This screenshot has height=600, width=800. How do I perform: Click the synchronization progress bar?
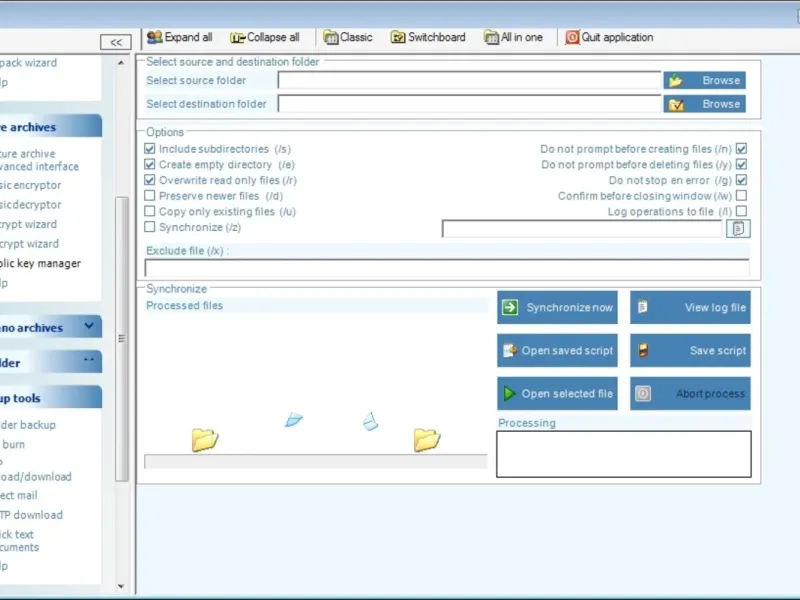(x=316, y=461)
